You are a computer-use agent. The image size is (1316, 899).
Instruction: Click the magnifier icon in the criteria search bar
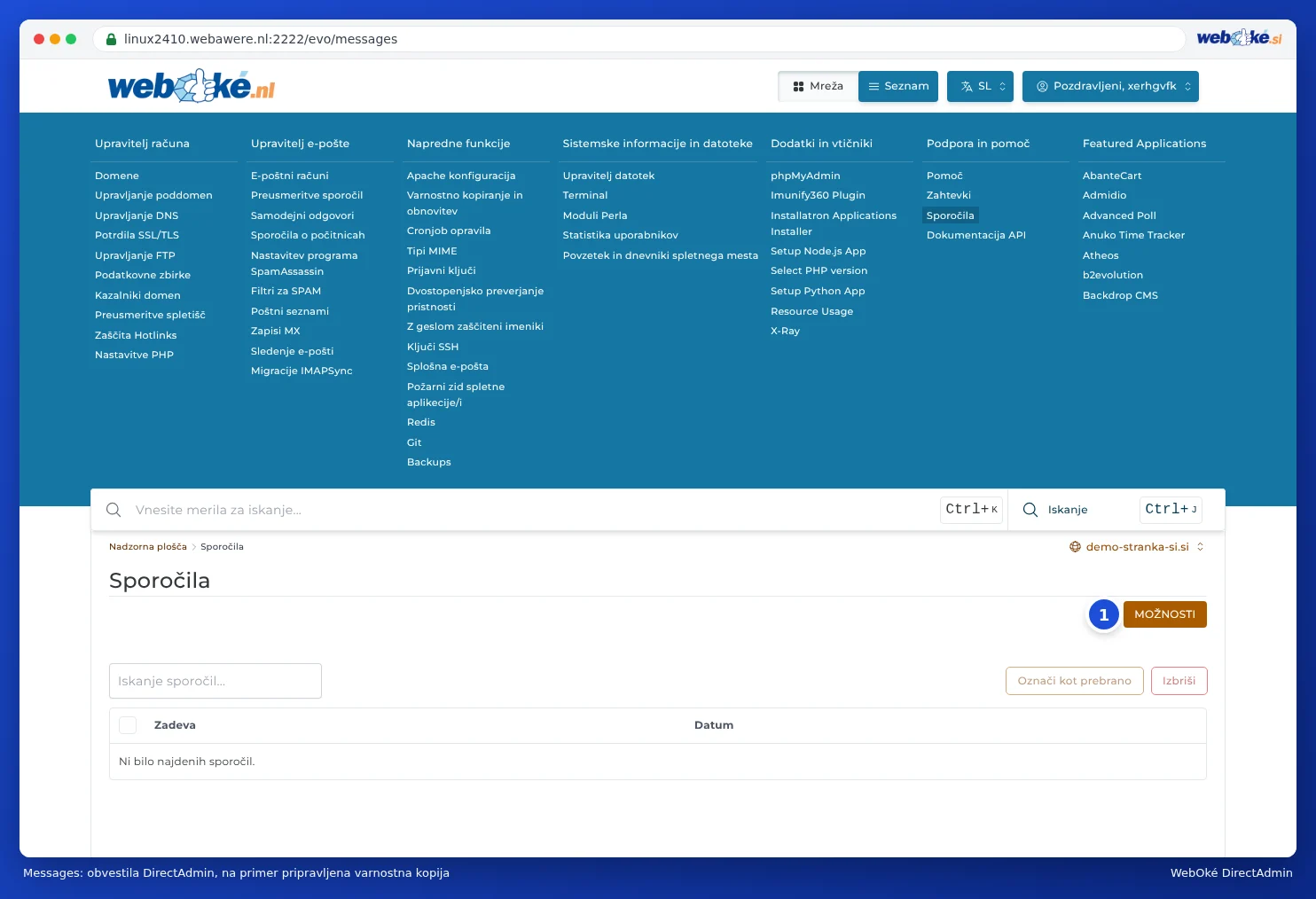114,510
